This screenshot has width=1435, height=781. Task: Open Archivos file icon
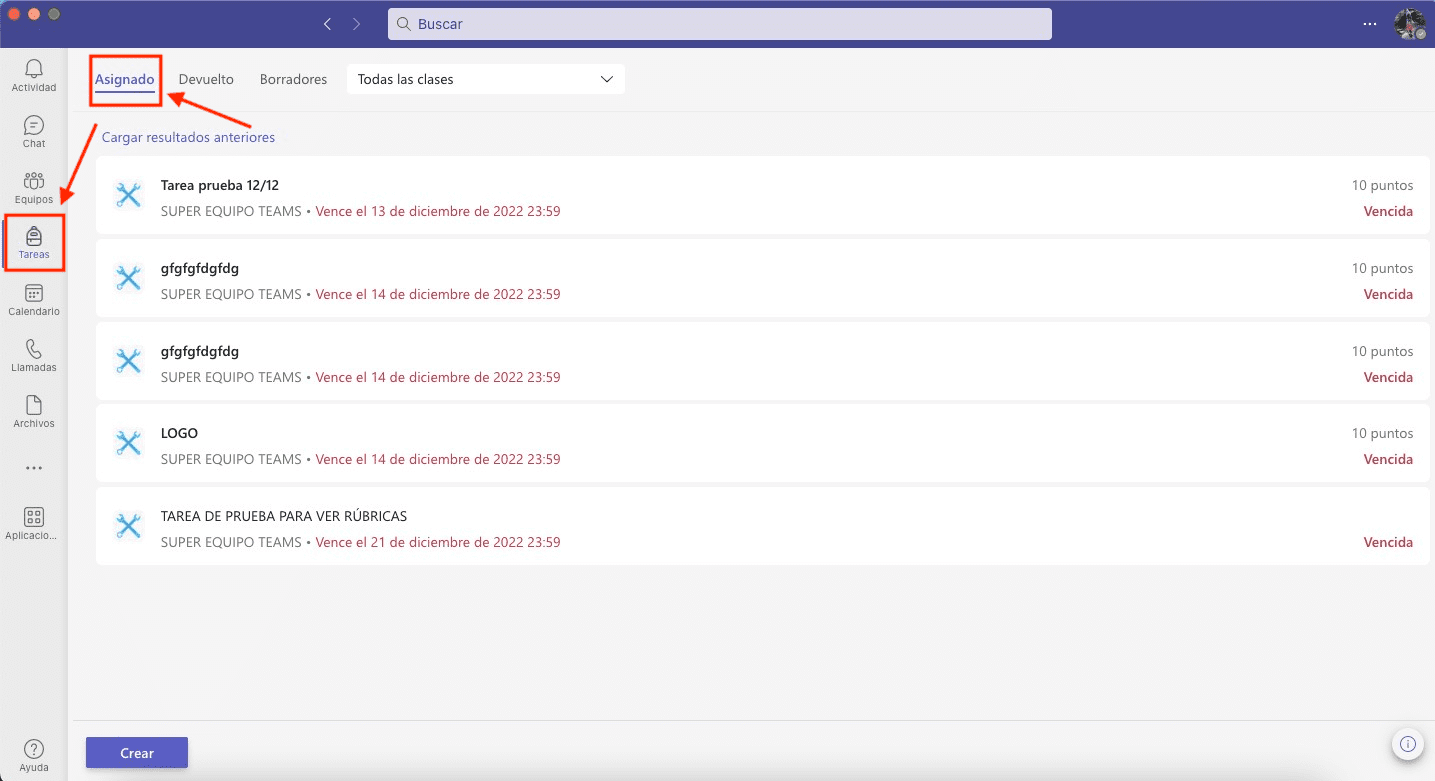(34, 406)
